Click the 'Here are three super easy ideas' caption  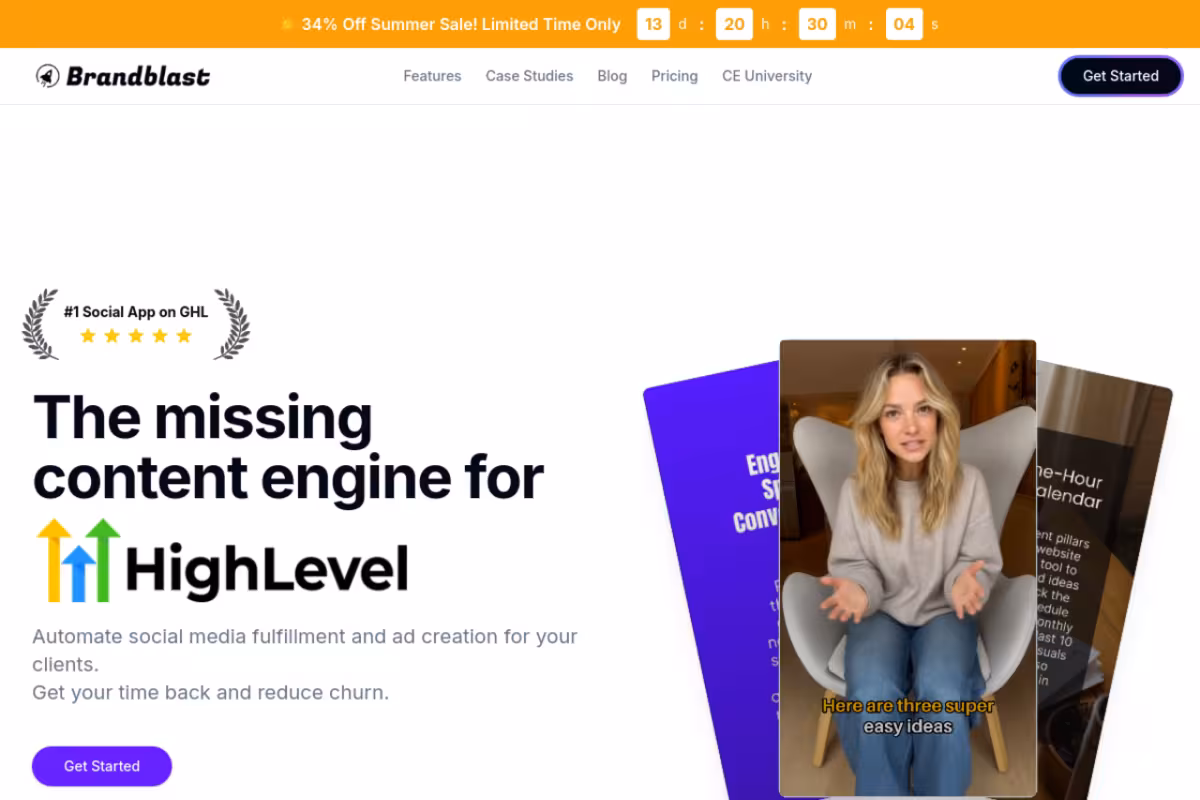(908, 716)
